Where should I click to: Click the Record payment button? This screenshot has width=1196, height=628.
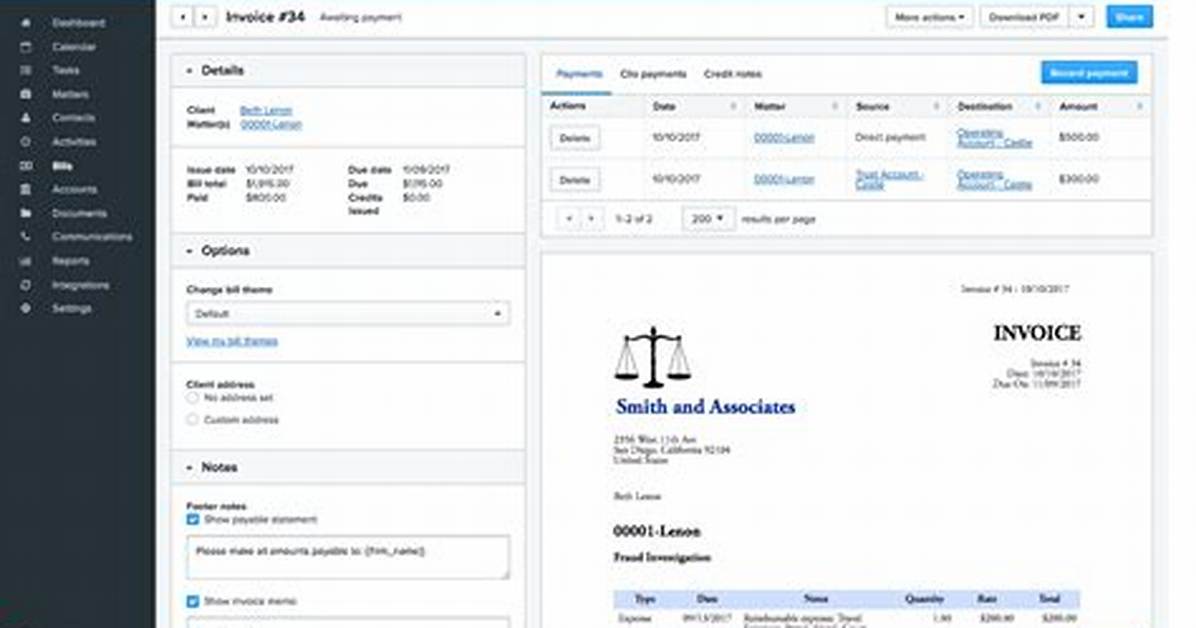[1088, 73]
